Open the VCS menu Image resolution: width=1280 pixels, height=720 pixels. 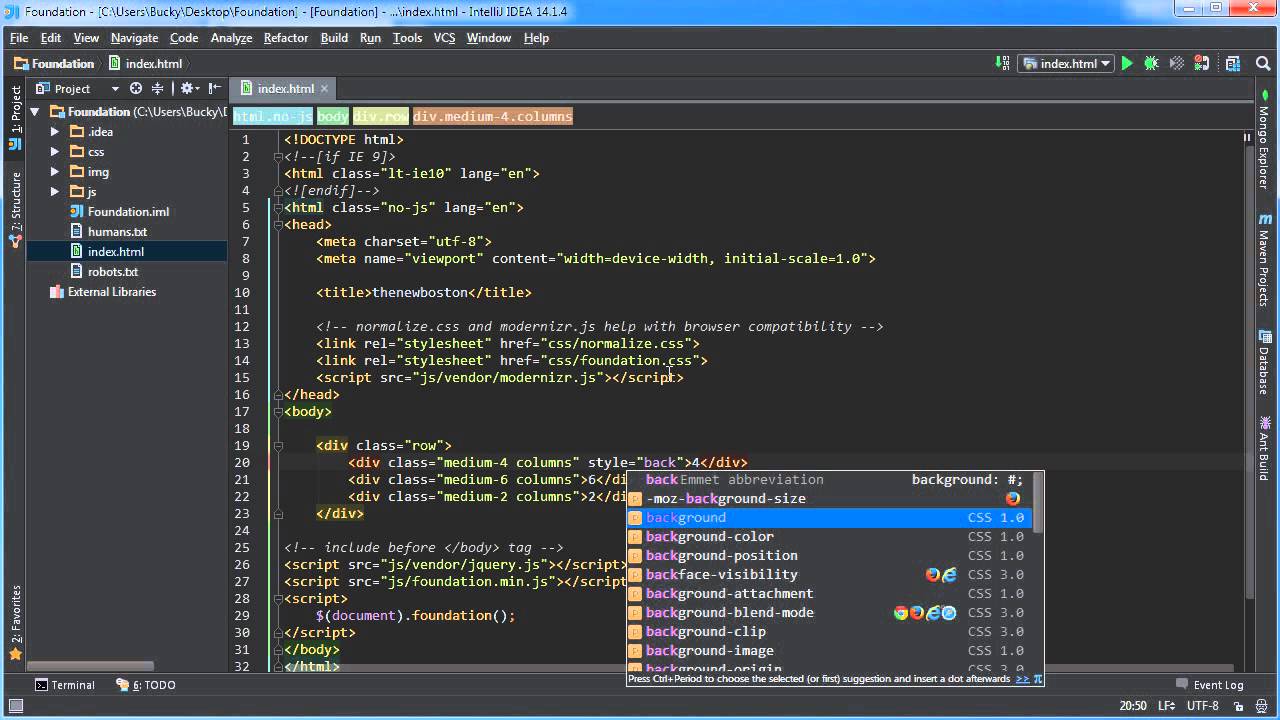(444, 38)
